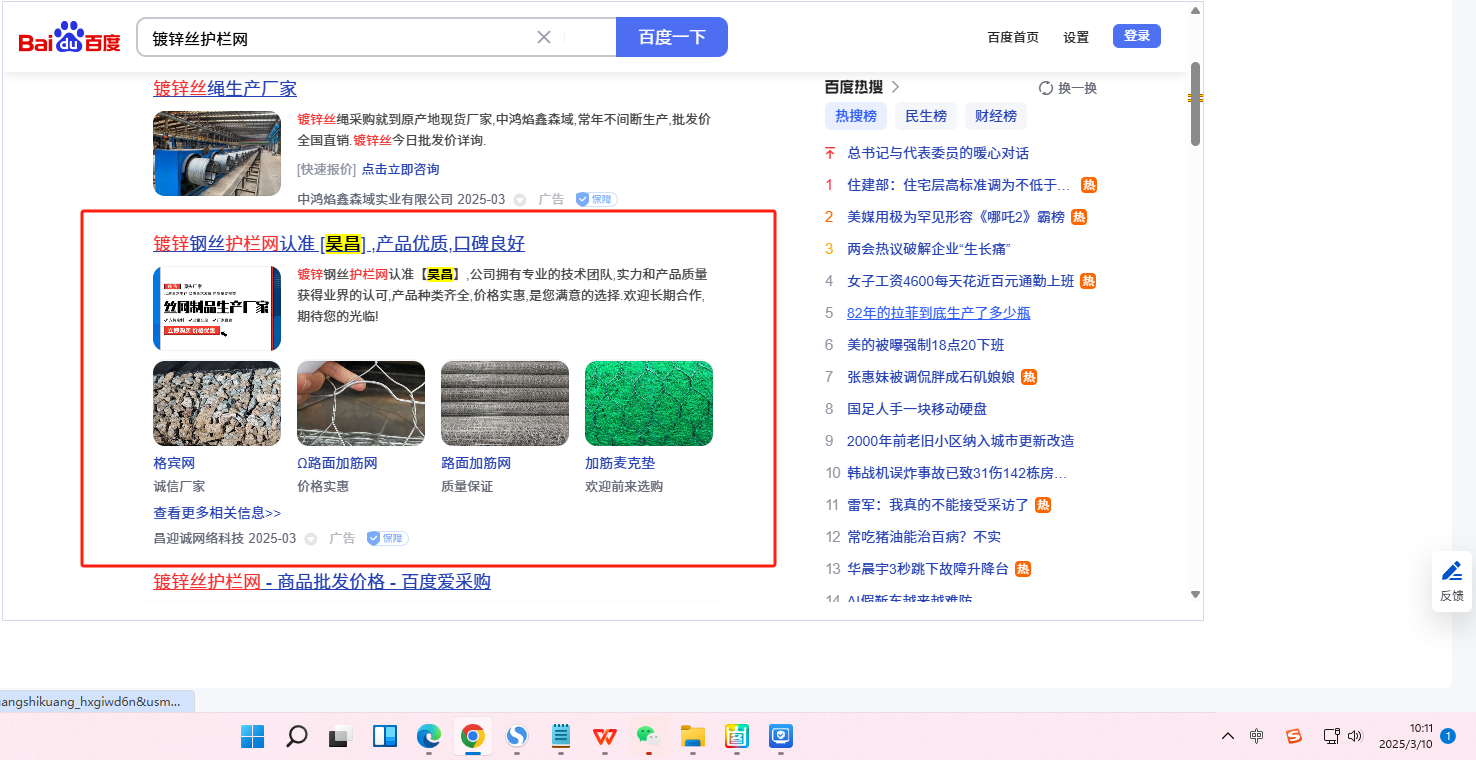Click the 点击立即咨询 link
The image size is (1476, 760).
tap(400, 169)
